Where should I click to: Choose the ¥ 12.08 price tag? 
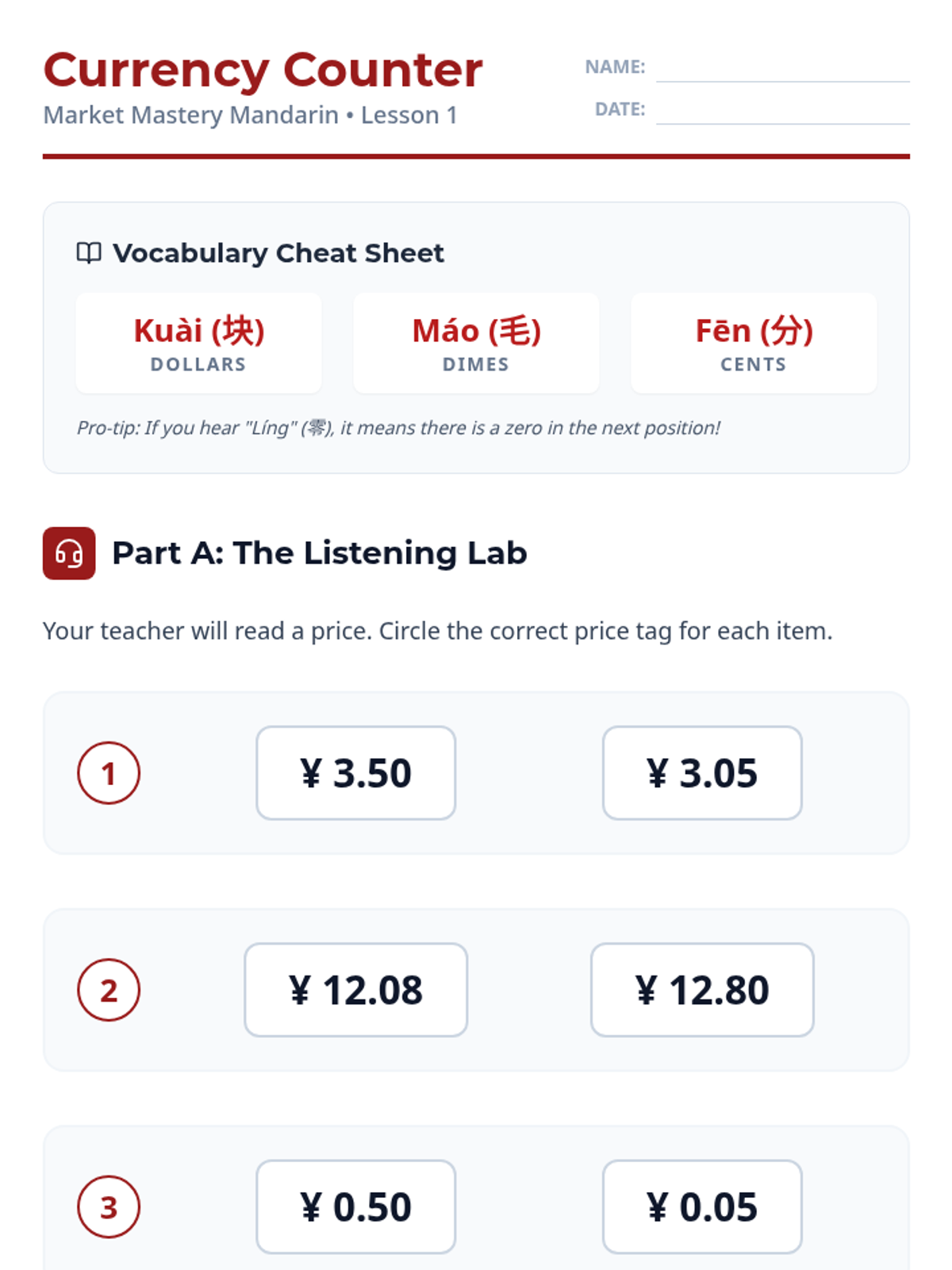pos(355,990)
